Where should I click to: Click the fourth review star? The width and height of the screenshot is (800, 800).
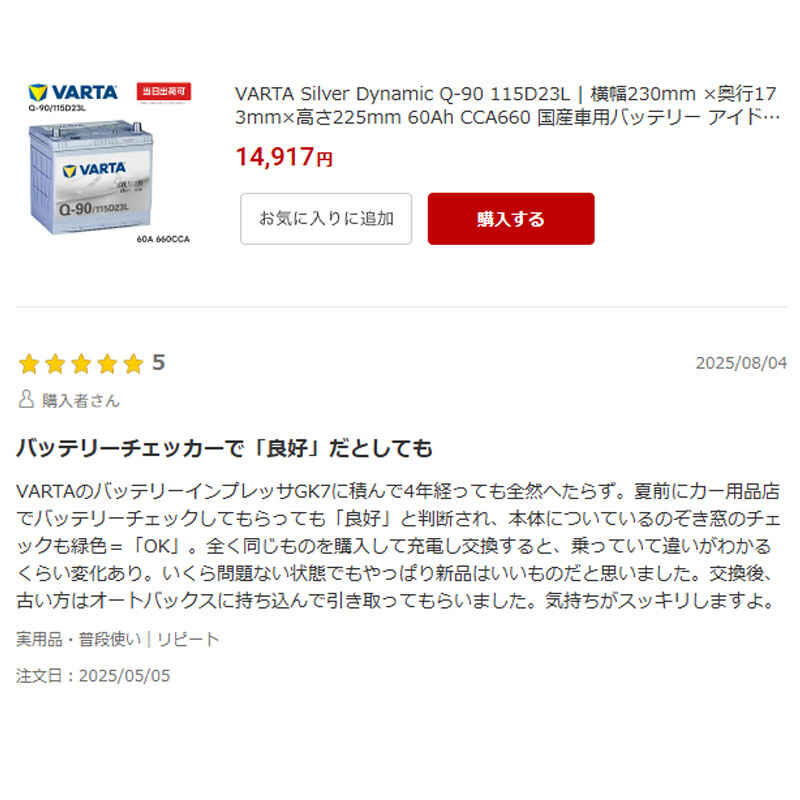(x=108, y=364)
